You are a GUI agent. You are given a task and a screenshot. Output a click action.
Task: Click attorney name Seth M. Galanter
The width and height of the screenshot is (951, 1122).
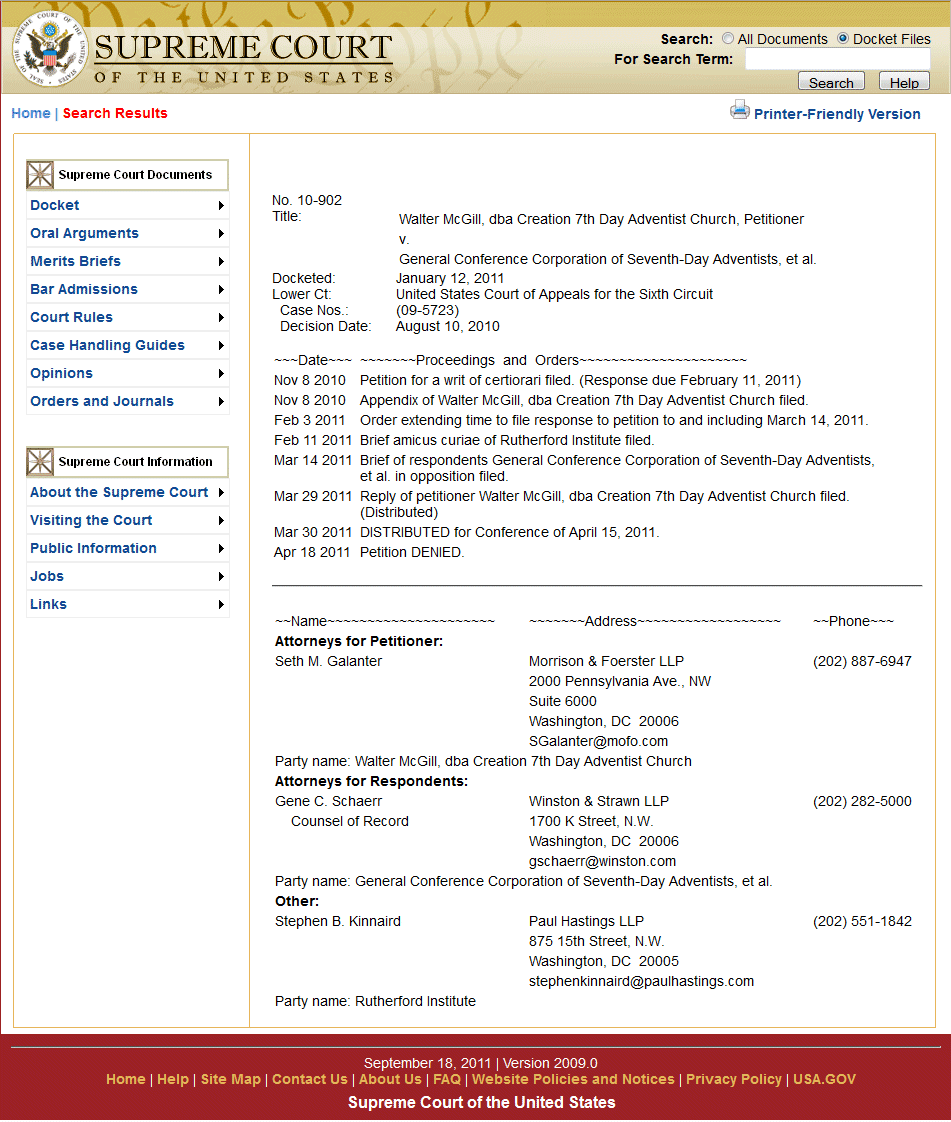click(328, 661)
